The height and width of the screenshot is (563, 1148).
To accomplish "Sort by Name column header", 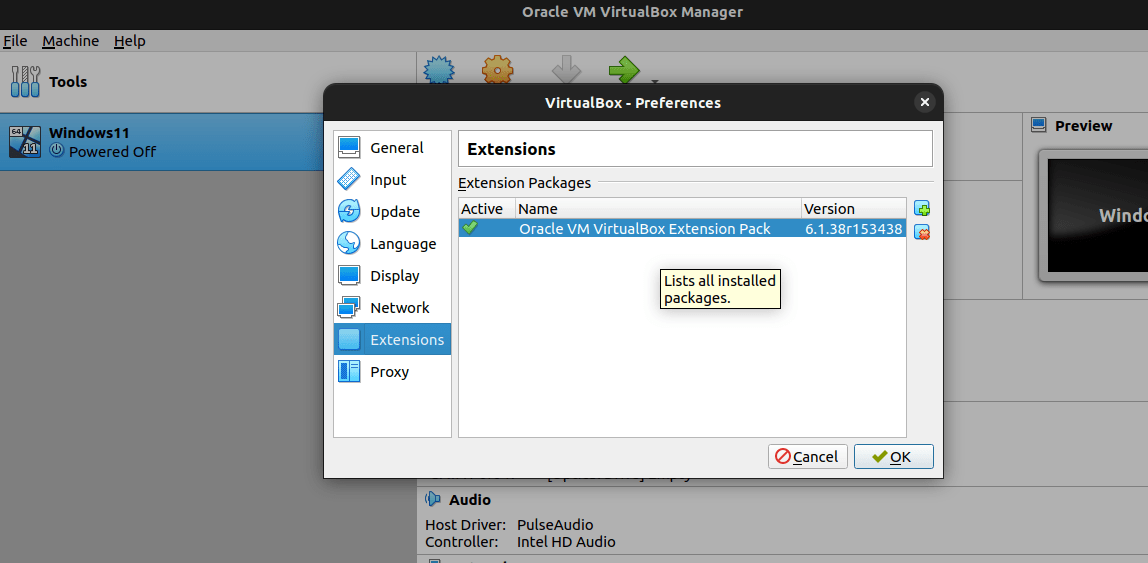I will [658, 209].
